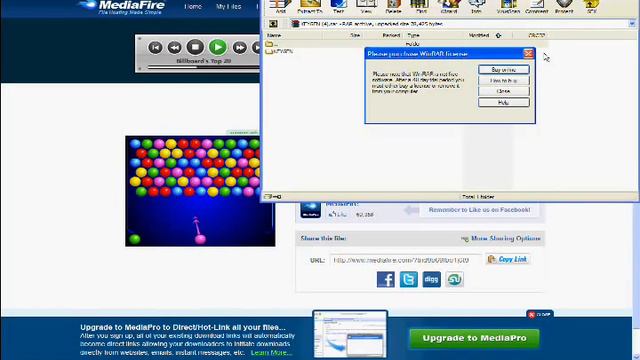
Task: Click the fast forward button in music player
Action: point(240,47)
